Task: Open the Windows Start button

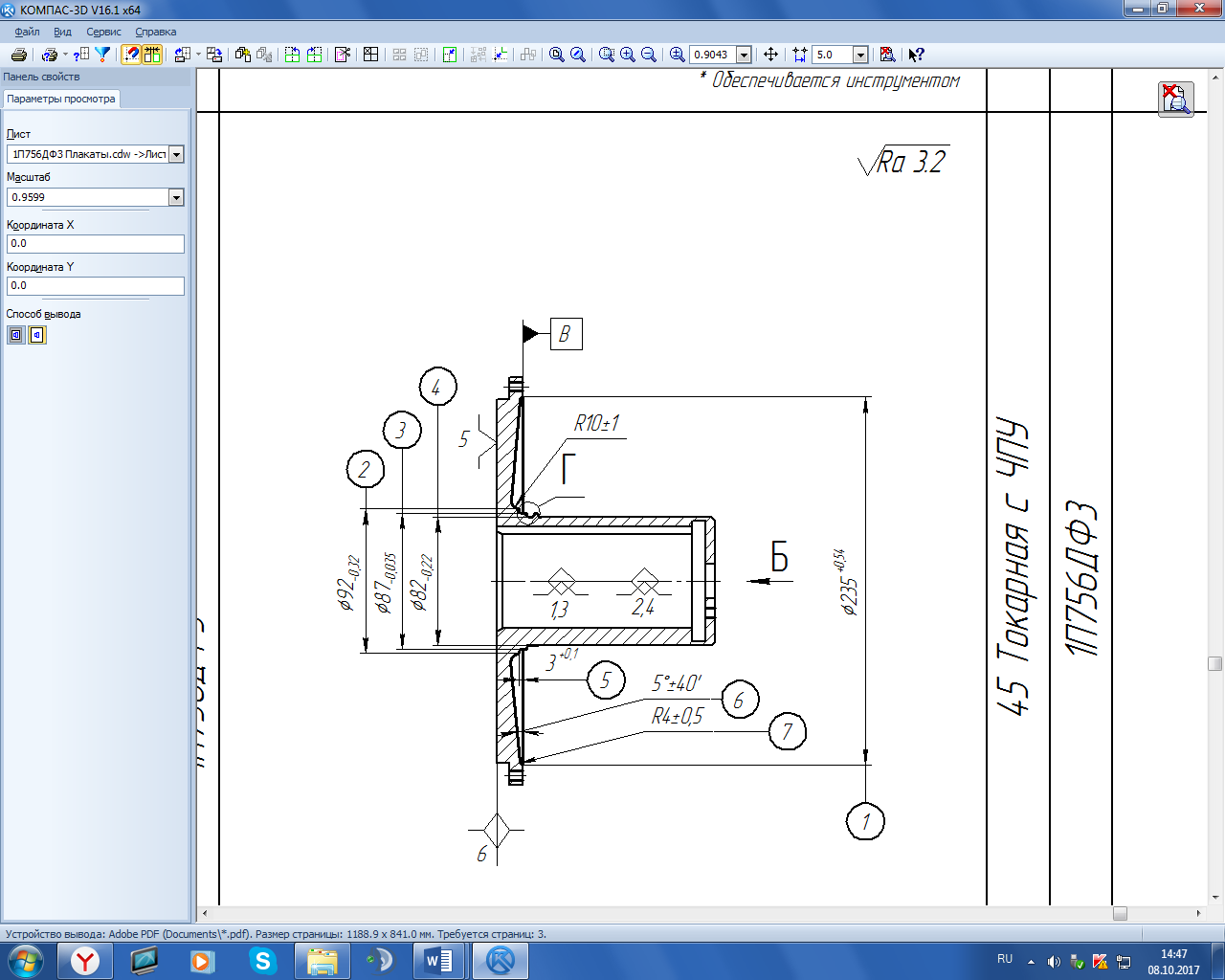Action: click(25, 960)
